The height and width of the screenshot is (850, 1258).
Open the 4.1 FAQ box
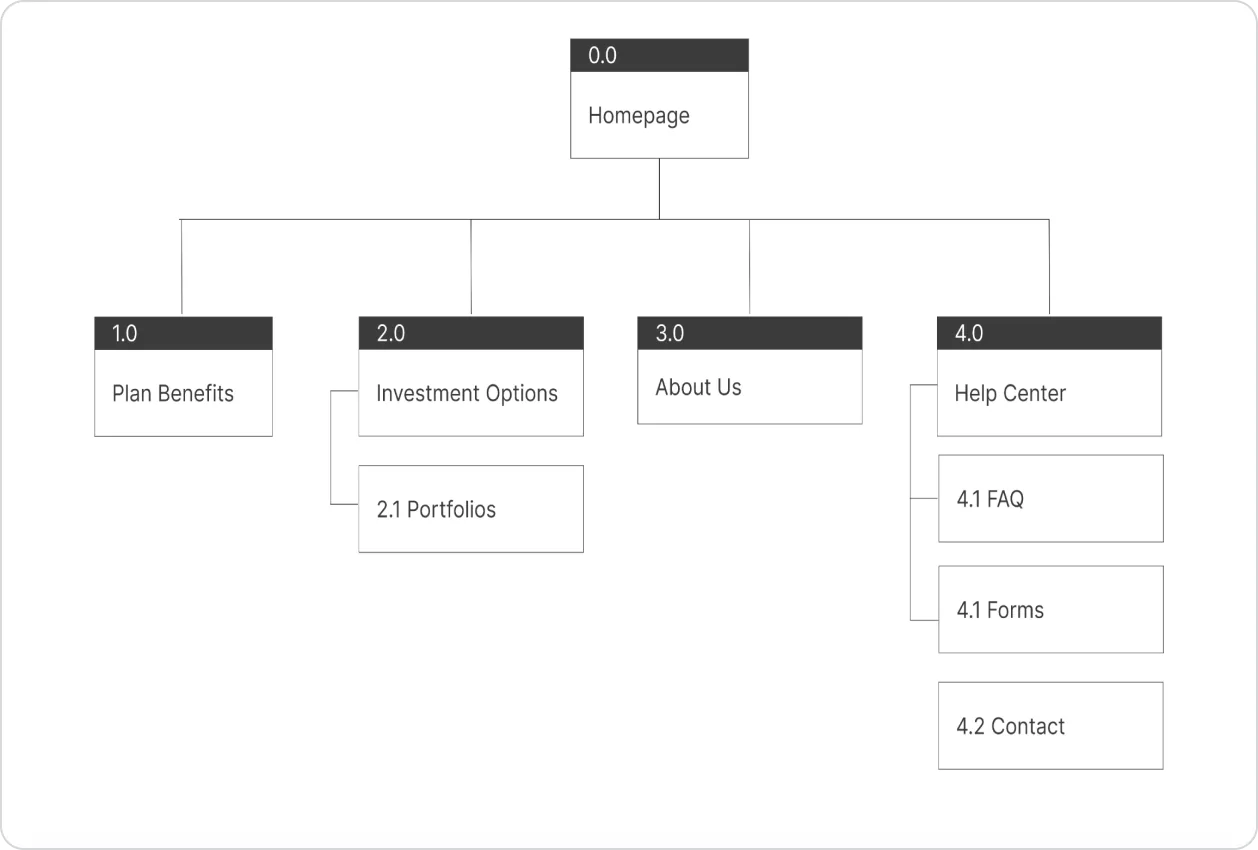tap(1050, 499)
